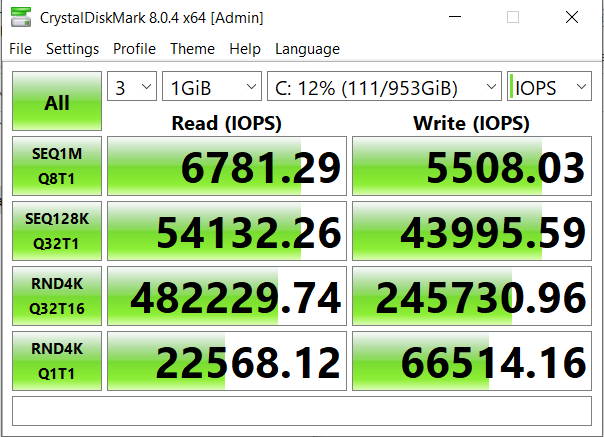Open the Theme menu
This screenshot has height=437, width=604.
click(x=192, y=49)
